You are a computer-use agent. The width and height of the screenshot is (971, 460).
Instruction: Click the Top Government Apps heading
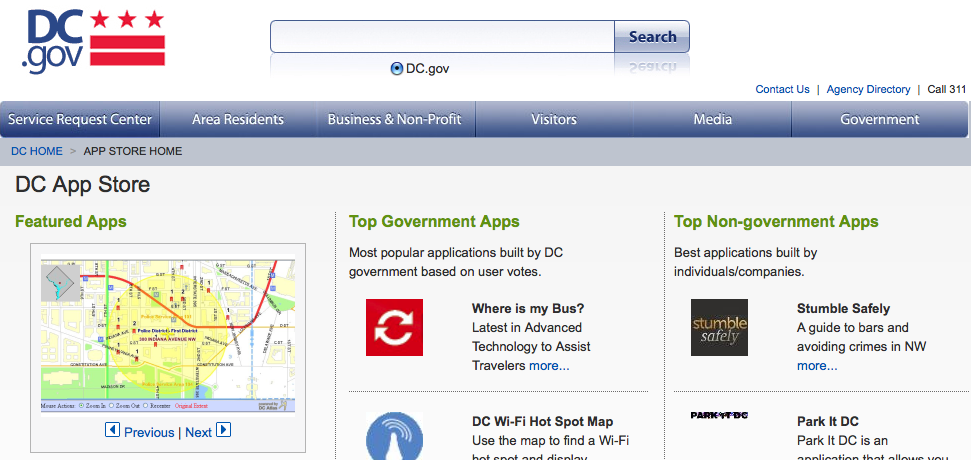tap(434, 222)
